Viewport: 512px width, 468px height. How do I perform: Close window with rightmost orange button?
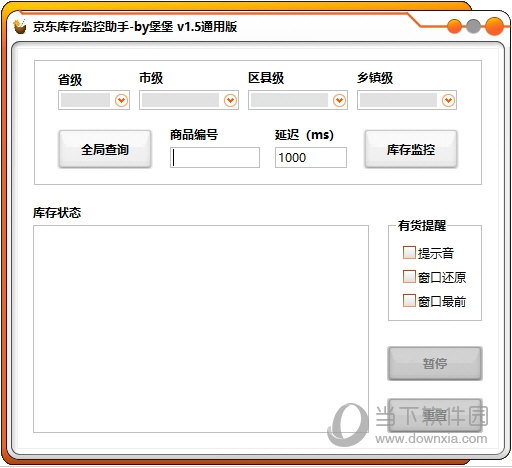[x=494, y=26]
